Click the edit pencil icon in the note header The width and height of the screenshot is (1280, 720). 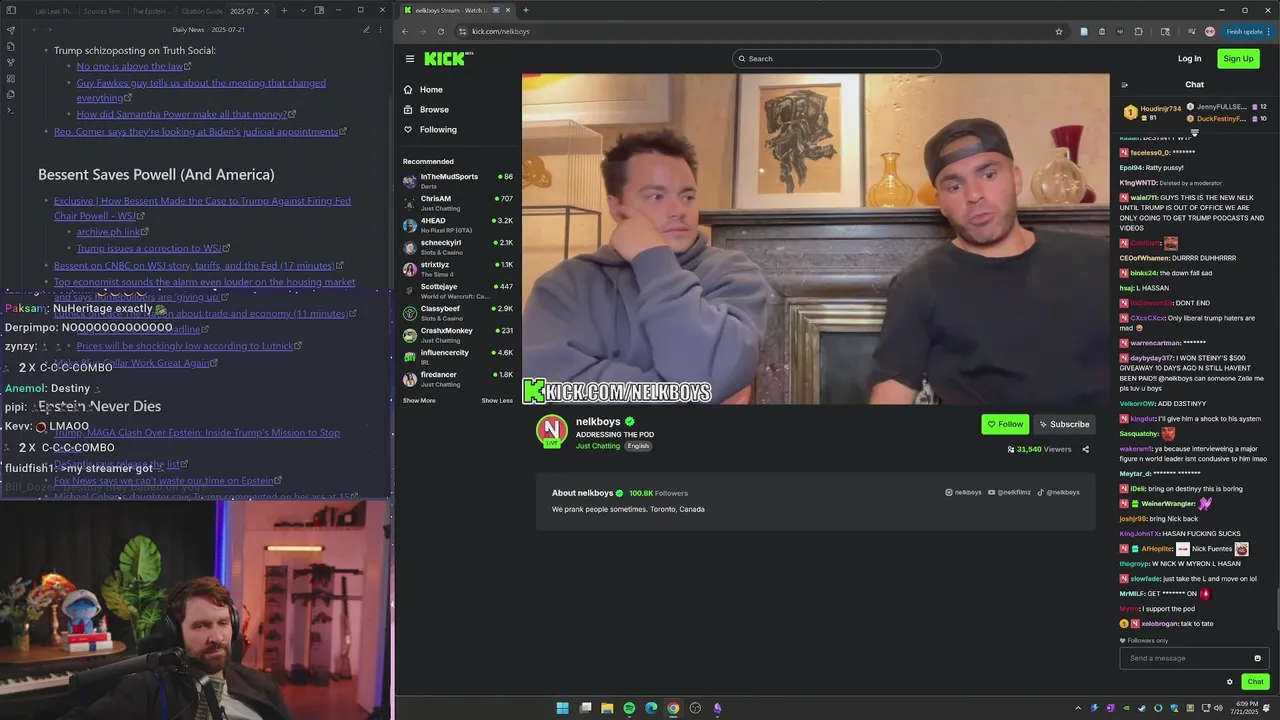(367, 30)
